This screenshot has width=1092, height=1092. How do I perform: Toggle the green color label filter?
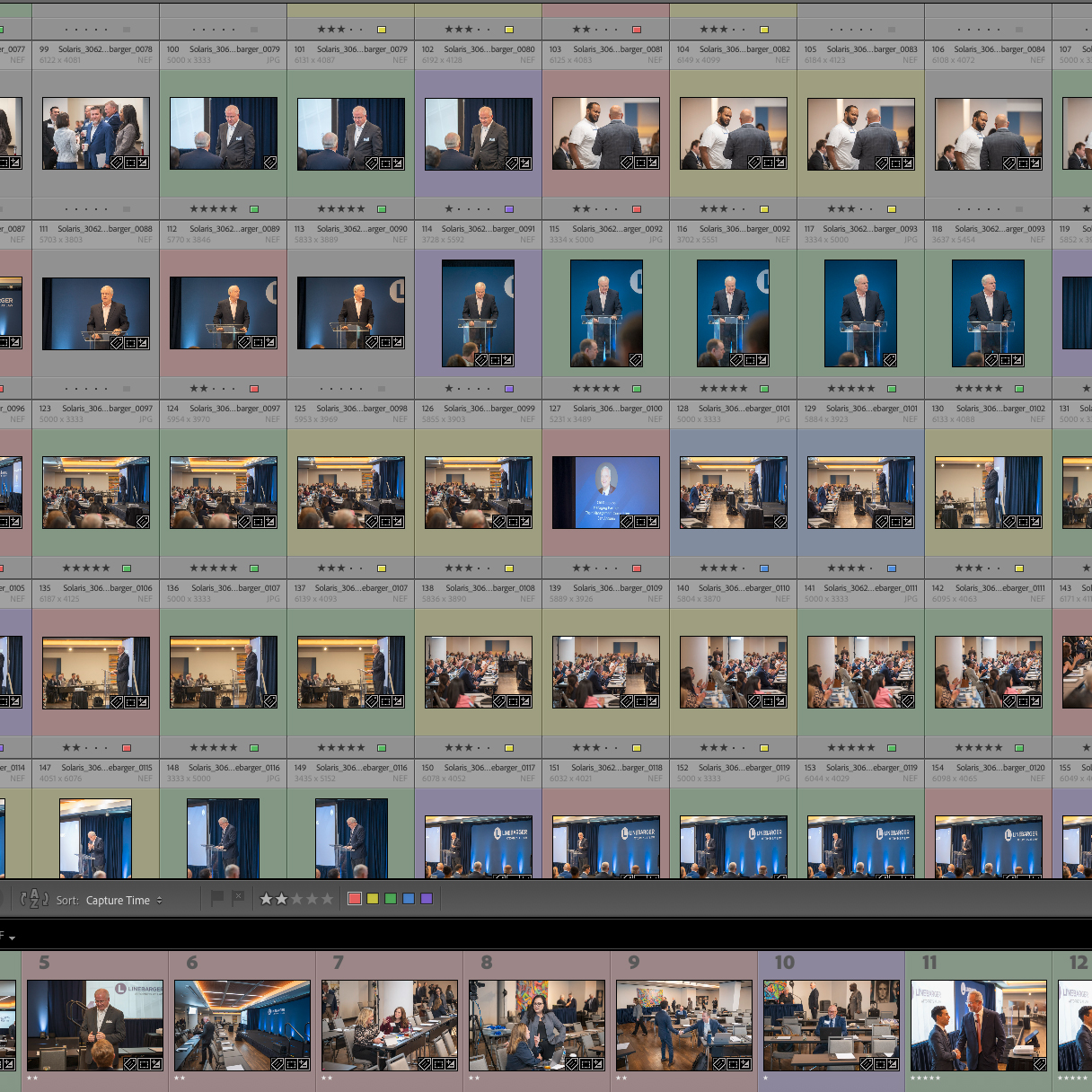click(x=392, y=898)
